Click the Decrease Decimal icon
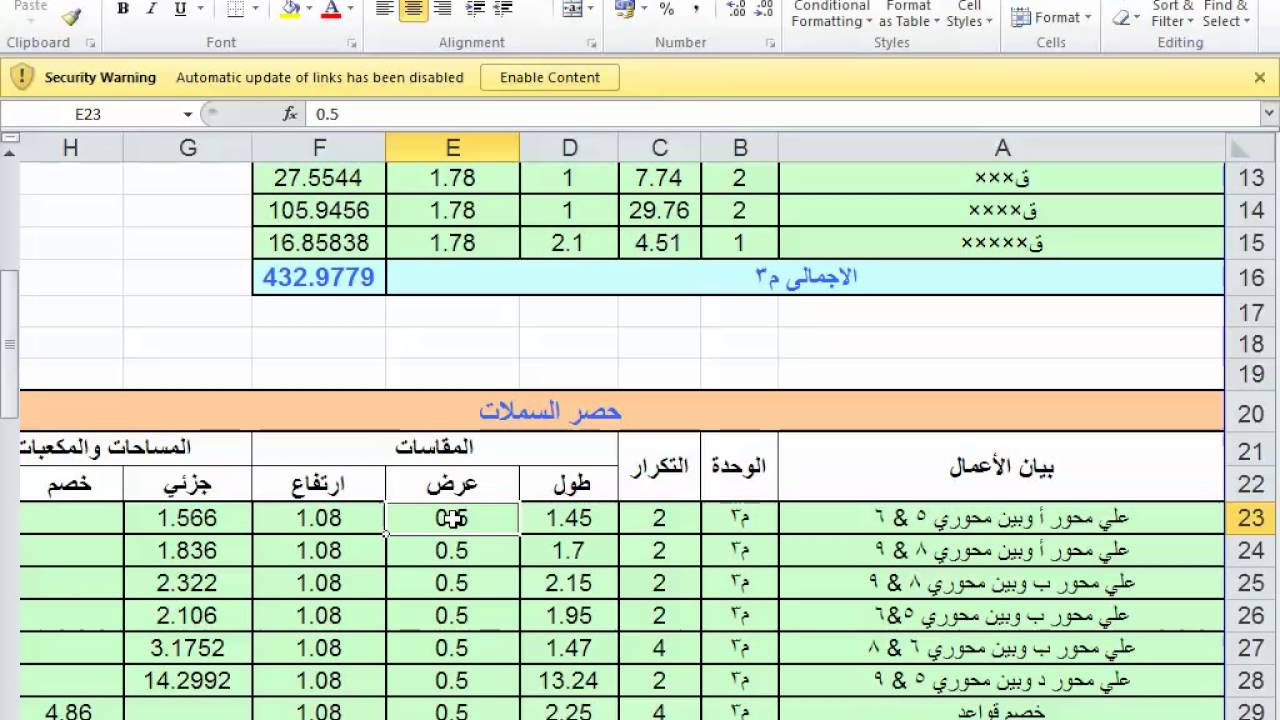Image resolution: width=1280 pixels, height=720 pixels. click(765, 9)
